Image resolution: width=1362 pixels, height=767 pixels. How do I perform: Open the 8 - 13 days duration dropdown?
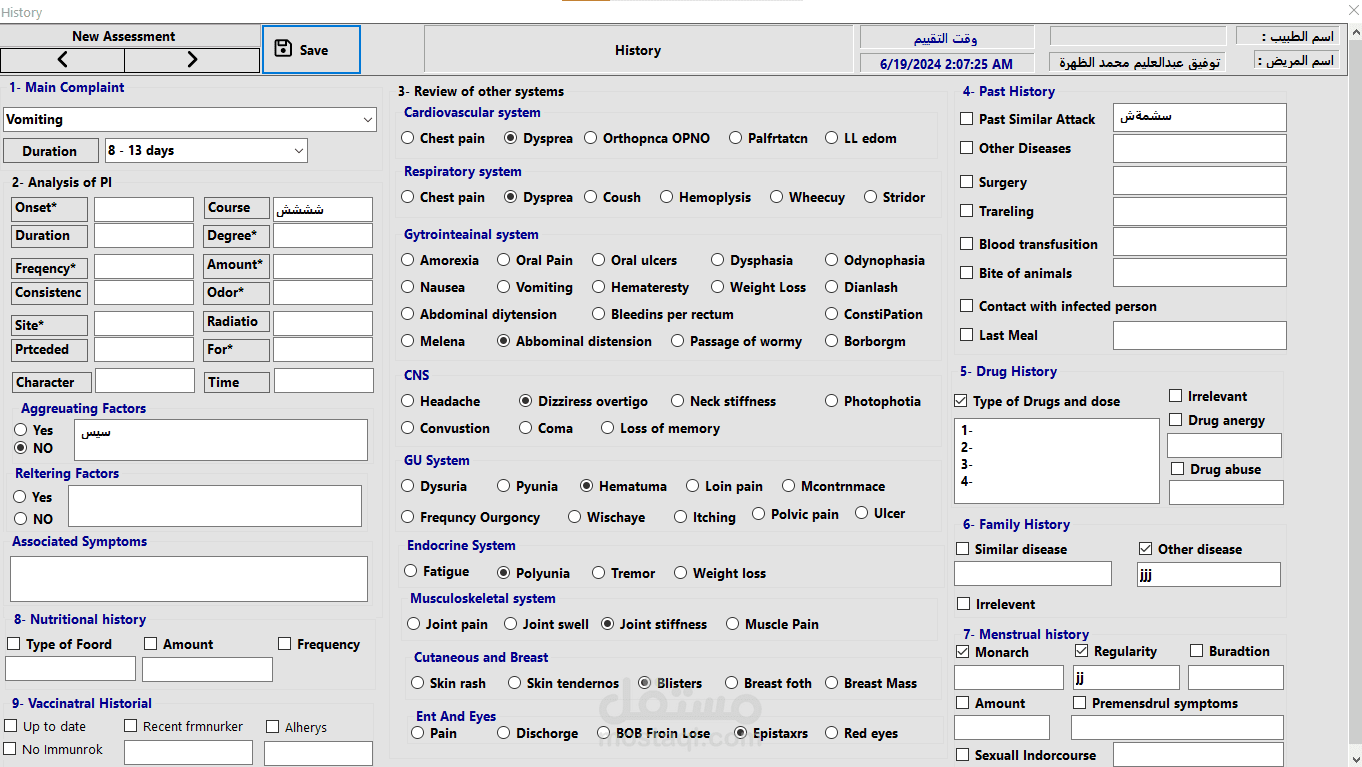point(206,151)
